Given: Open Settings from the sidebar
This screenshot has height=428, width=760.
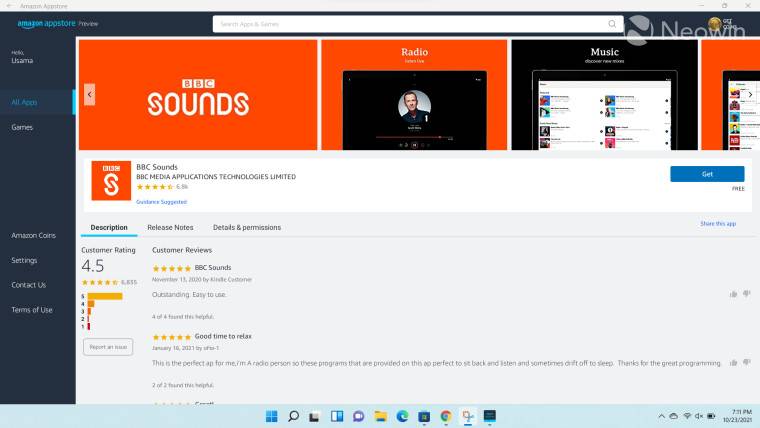Looking at the screenshot, I should tap(24, 260).
